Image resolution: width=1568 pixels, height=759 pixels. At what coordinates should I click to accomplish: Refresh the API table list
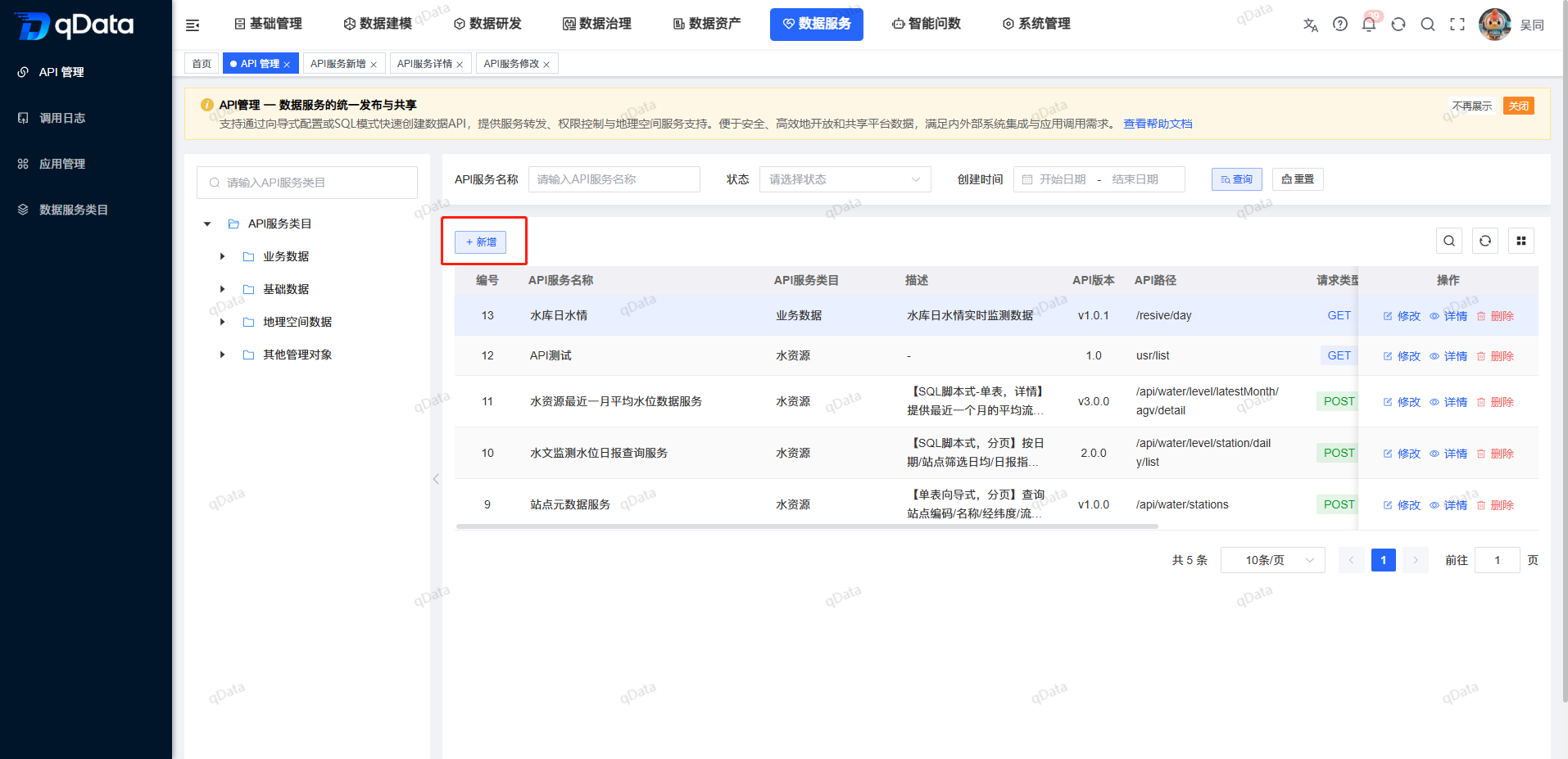1485,241
